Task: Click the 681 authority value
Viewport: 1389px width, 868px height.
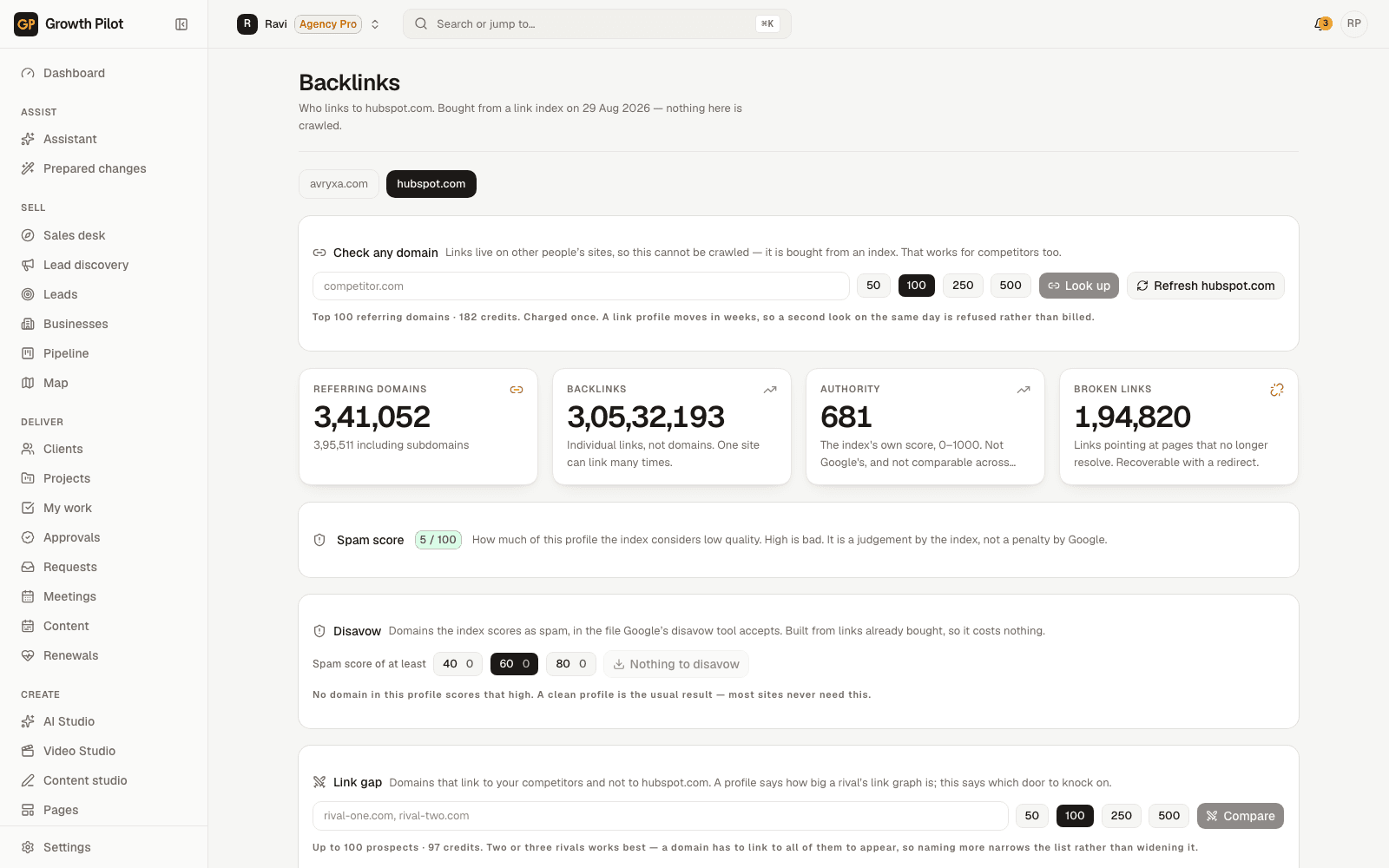Action: tap(846, 418)
